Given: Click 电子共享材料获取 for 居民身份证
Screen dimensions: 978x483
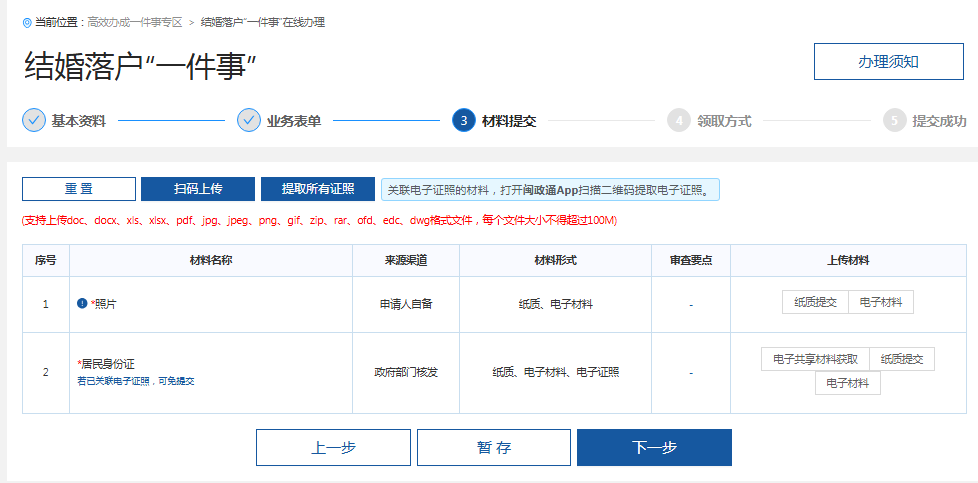Looking at the screenshot, I should coord(815,359).
